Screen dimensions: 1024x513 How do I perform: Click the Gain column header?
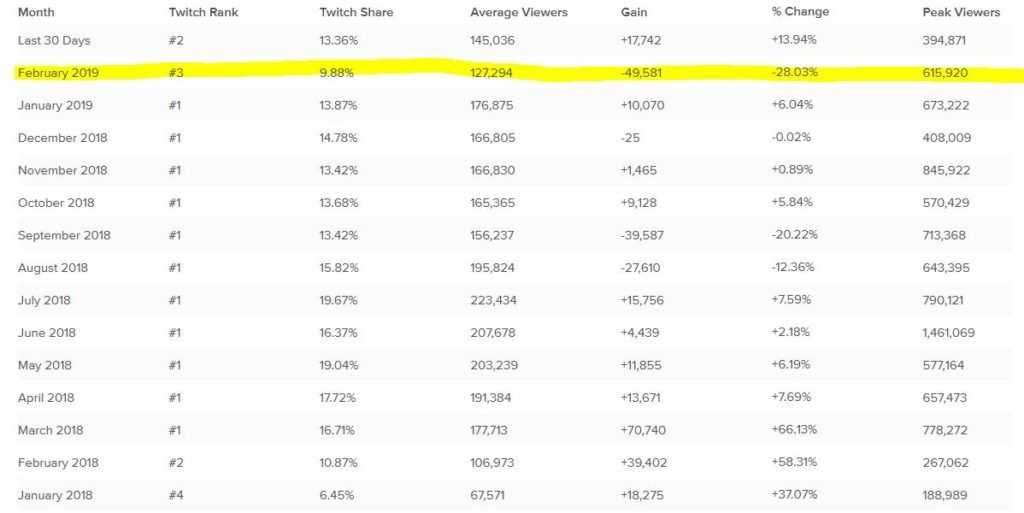tap(634, 13)
